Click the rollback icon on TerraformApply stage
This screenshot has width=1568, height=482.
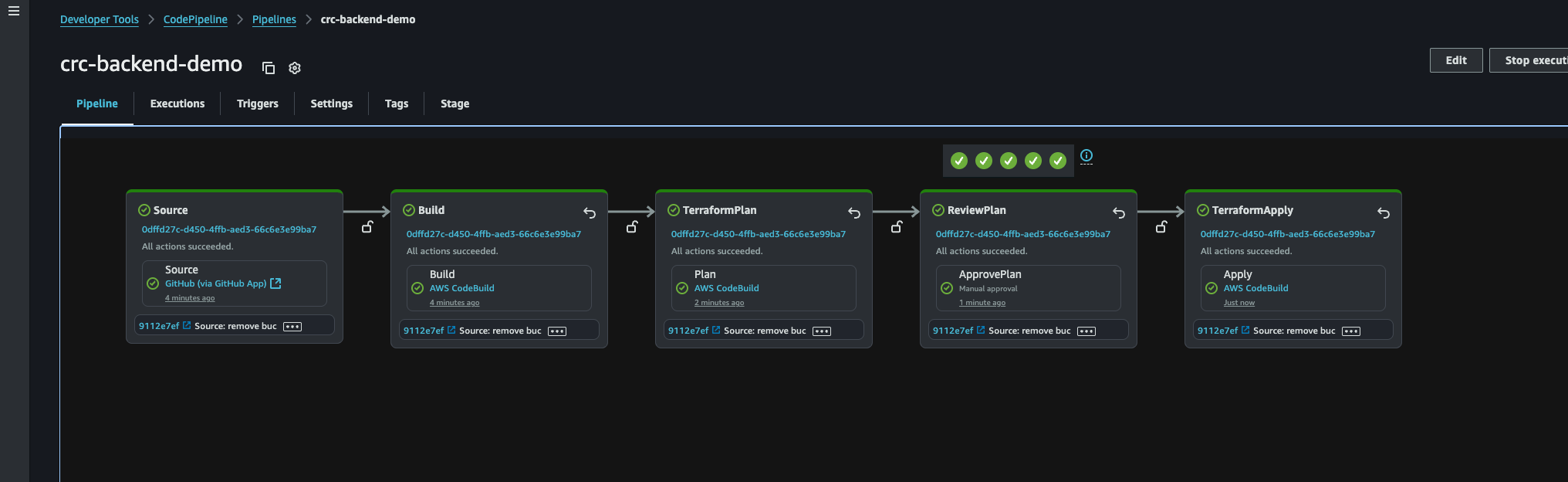1384,212
